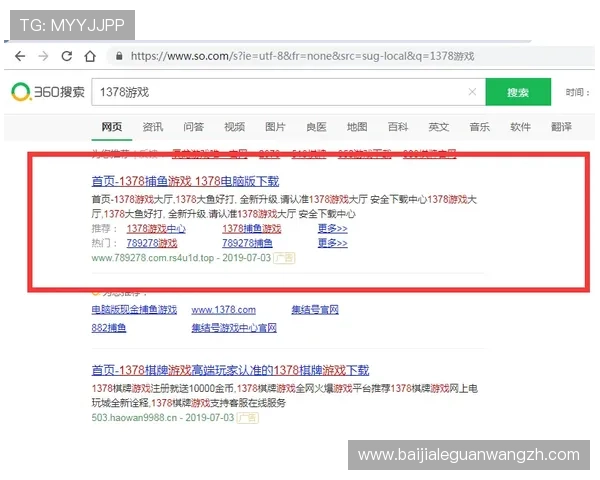The image size is (600, 480).
Task: Switch to the 地图 tab
Action: coord(357,127)
